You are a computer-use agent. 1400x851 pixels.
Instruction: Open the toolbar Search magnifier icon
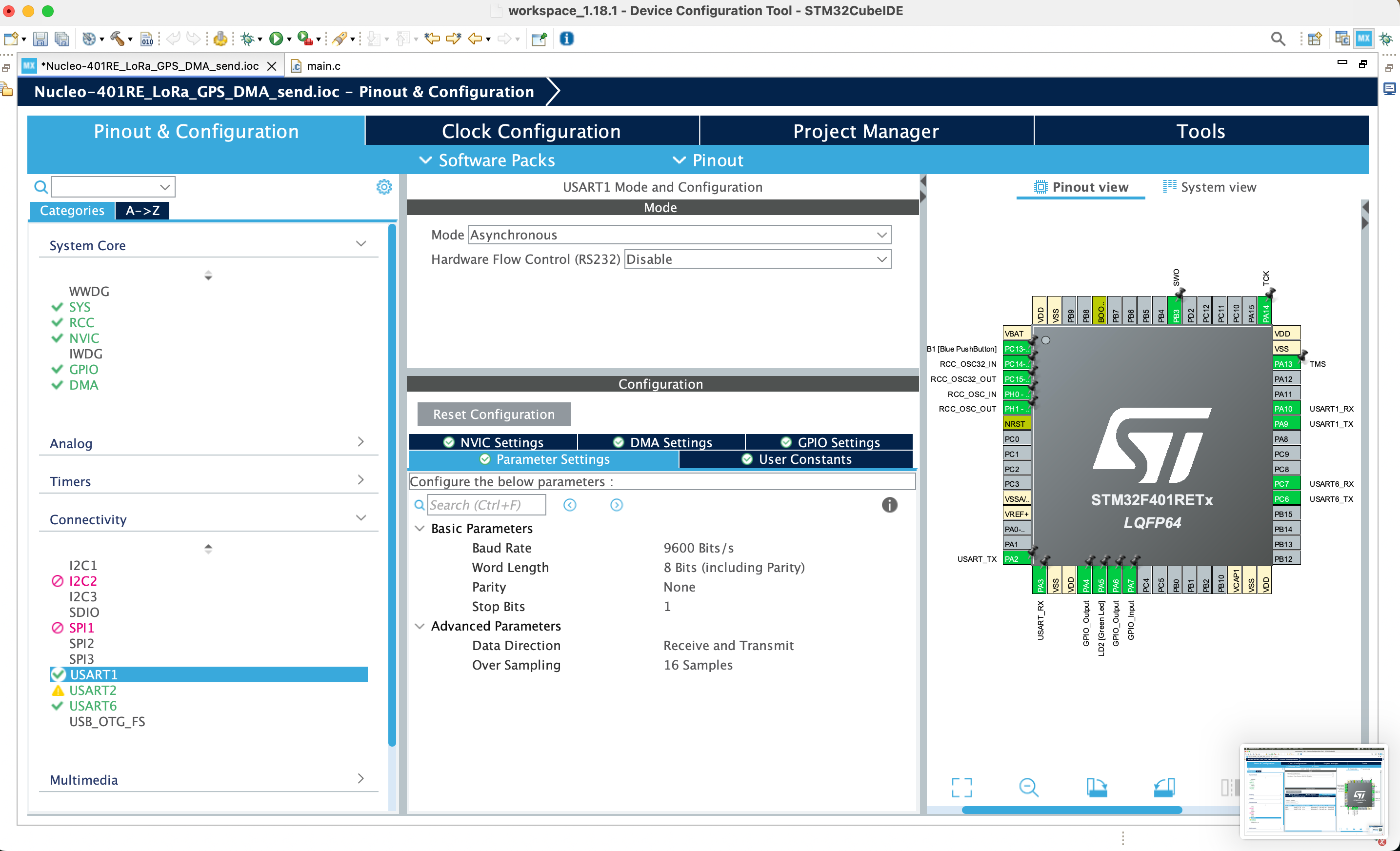coord(1278,39)
